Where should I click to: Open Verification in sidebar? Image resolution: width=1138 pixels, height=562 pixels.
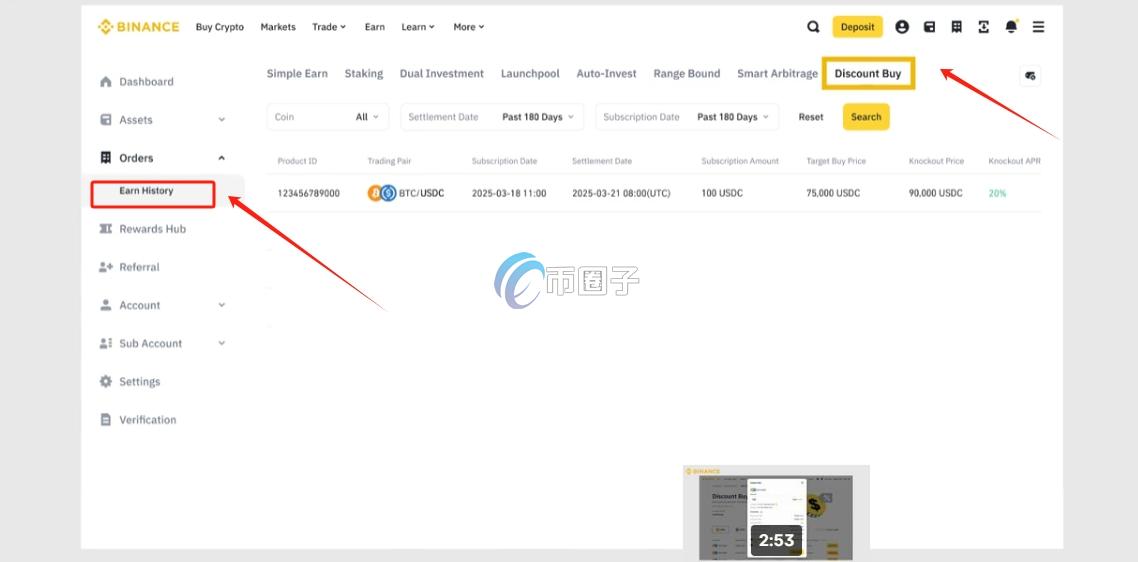(147, 420)
